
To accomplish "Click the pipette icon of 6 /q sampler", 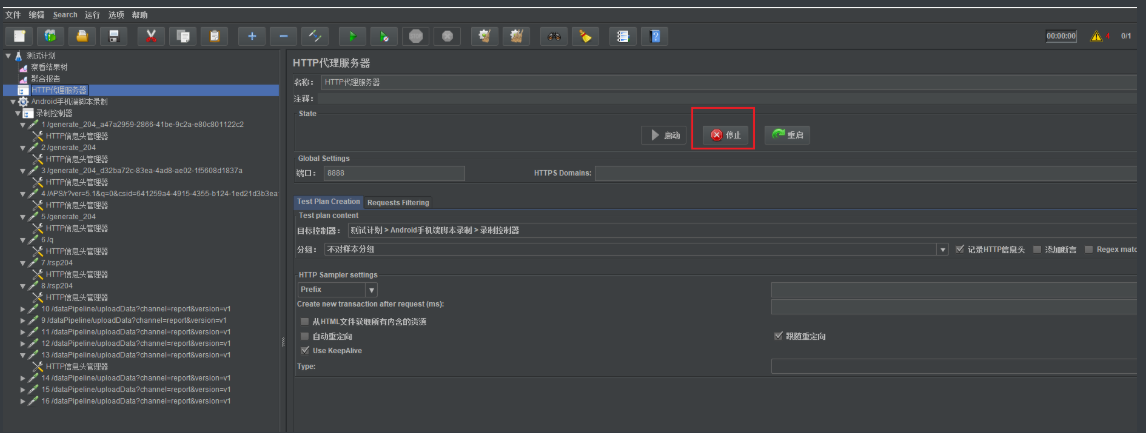I will click(x=33, y=240).
